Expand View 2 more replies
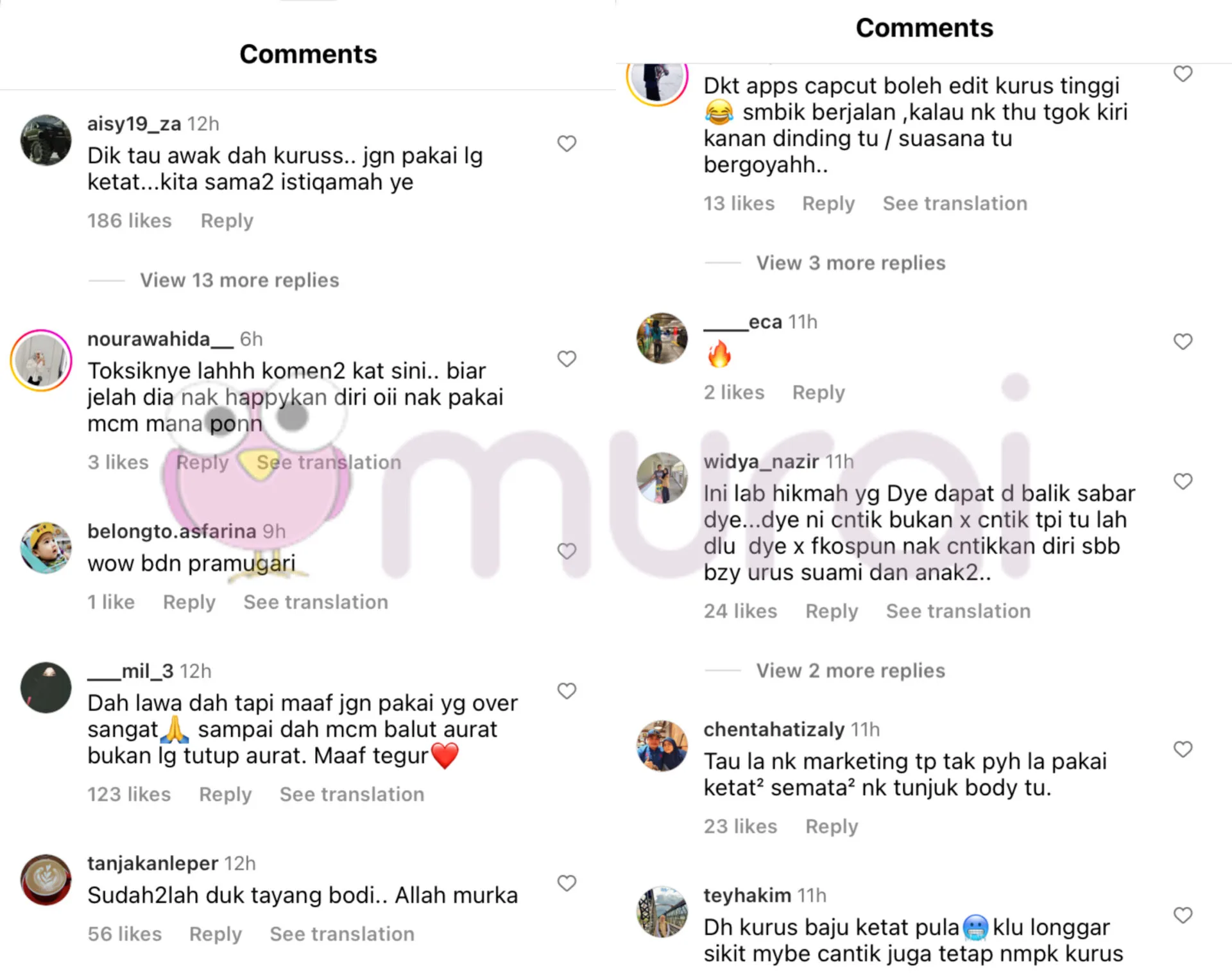This screenshot has width=1232, height=975. tap(851, 670)
